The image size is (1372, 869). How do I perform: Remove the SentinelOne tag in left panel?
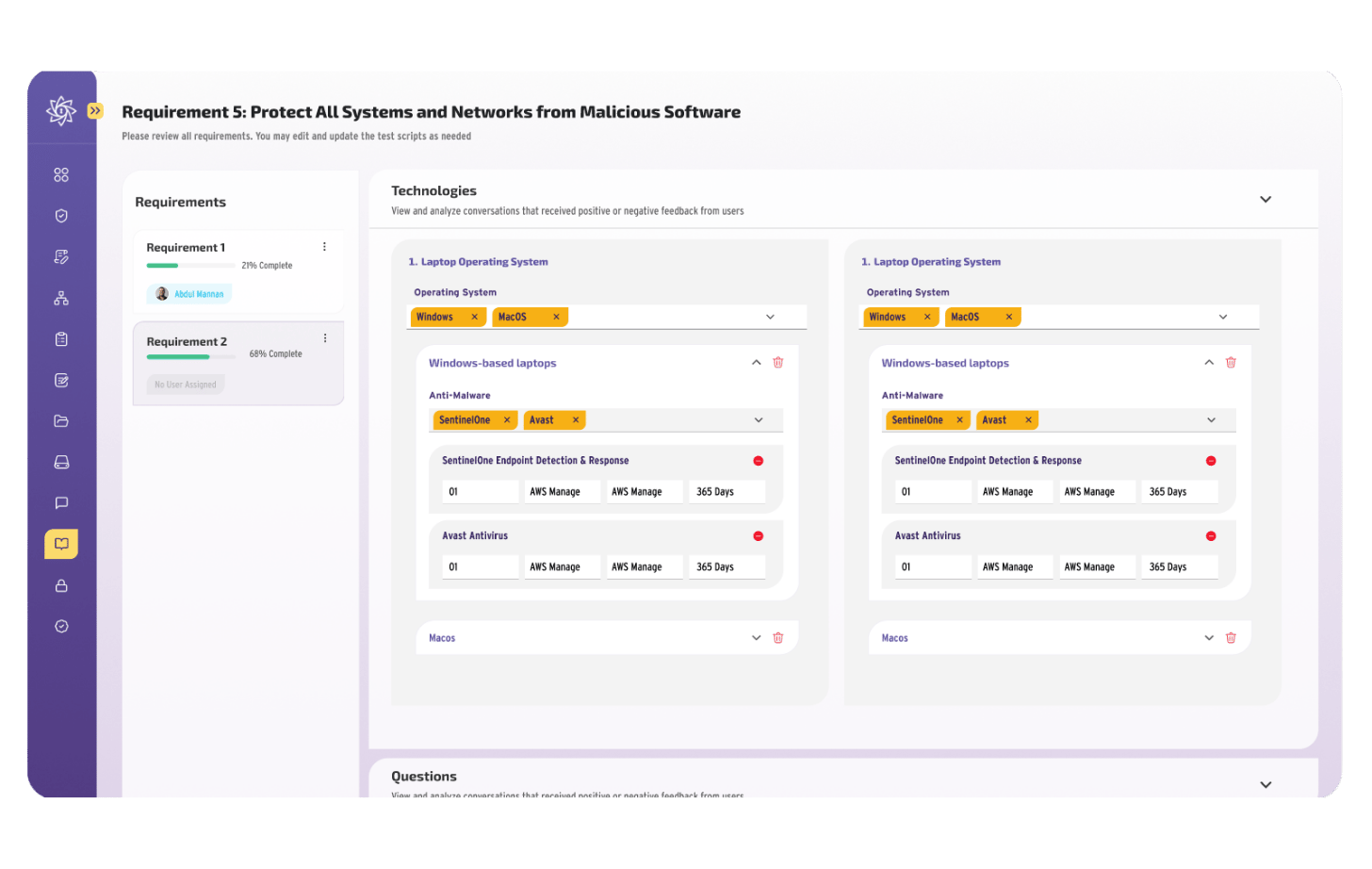(507, 420)
